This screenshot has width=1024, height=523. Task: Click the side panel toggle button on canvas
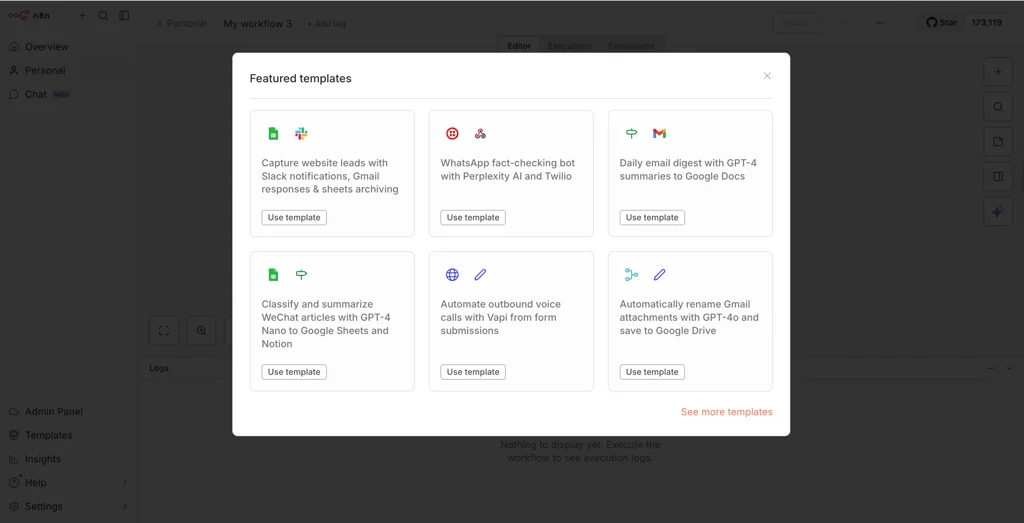click(x=998, y=176)
